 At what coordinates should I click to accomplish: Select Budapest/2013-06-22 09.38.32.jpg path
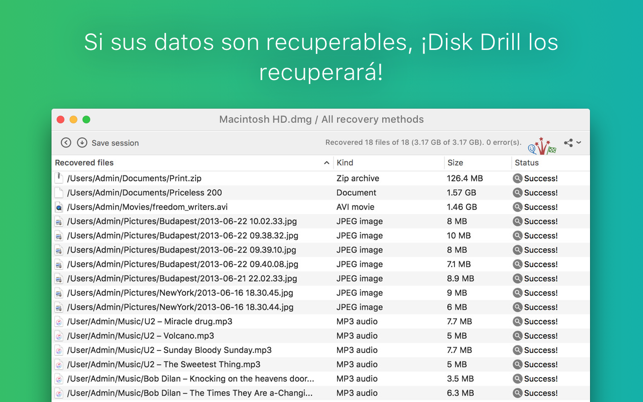[x=182, y=235]
